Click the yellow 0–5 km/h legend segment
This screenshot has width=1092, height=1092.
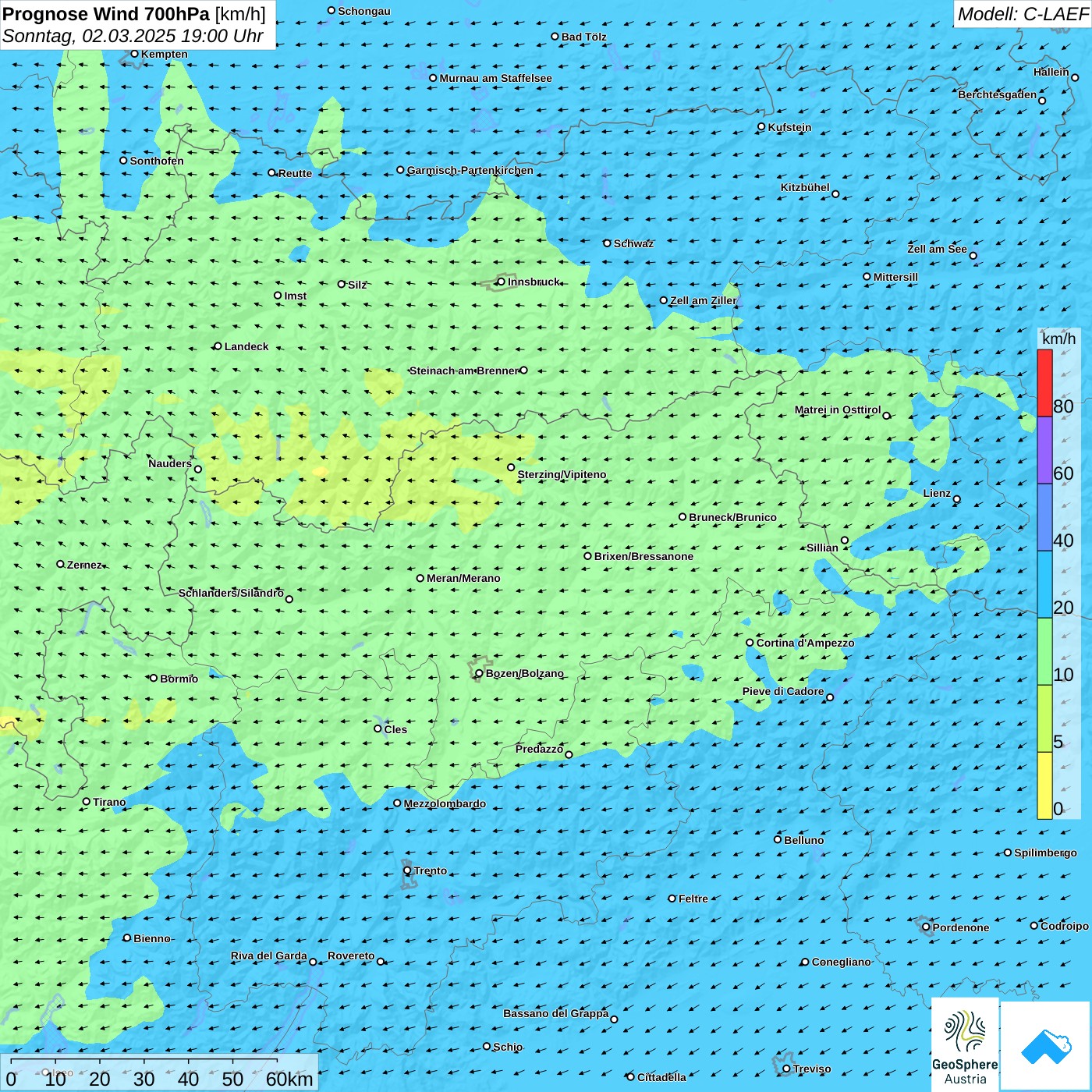pos(1044,785)
